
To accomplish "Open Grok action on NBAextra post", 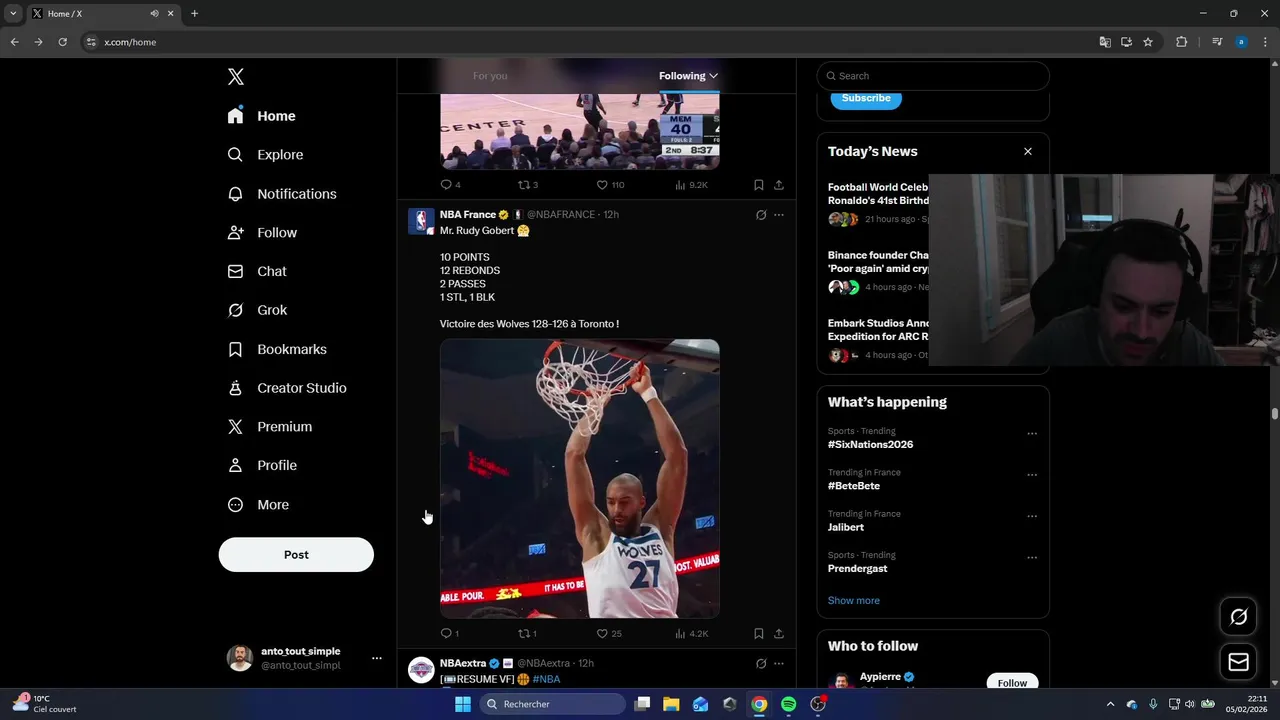I will pos(761,663).
